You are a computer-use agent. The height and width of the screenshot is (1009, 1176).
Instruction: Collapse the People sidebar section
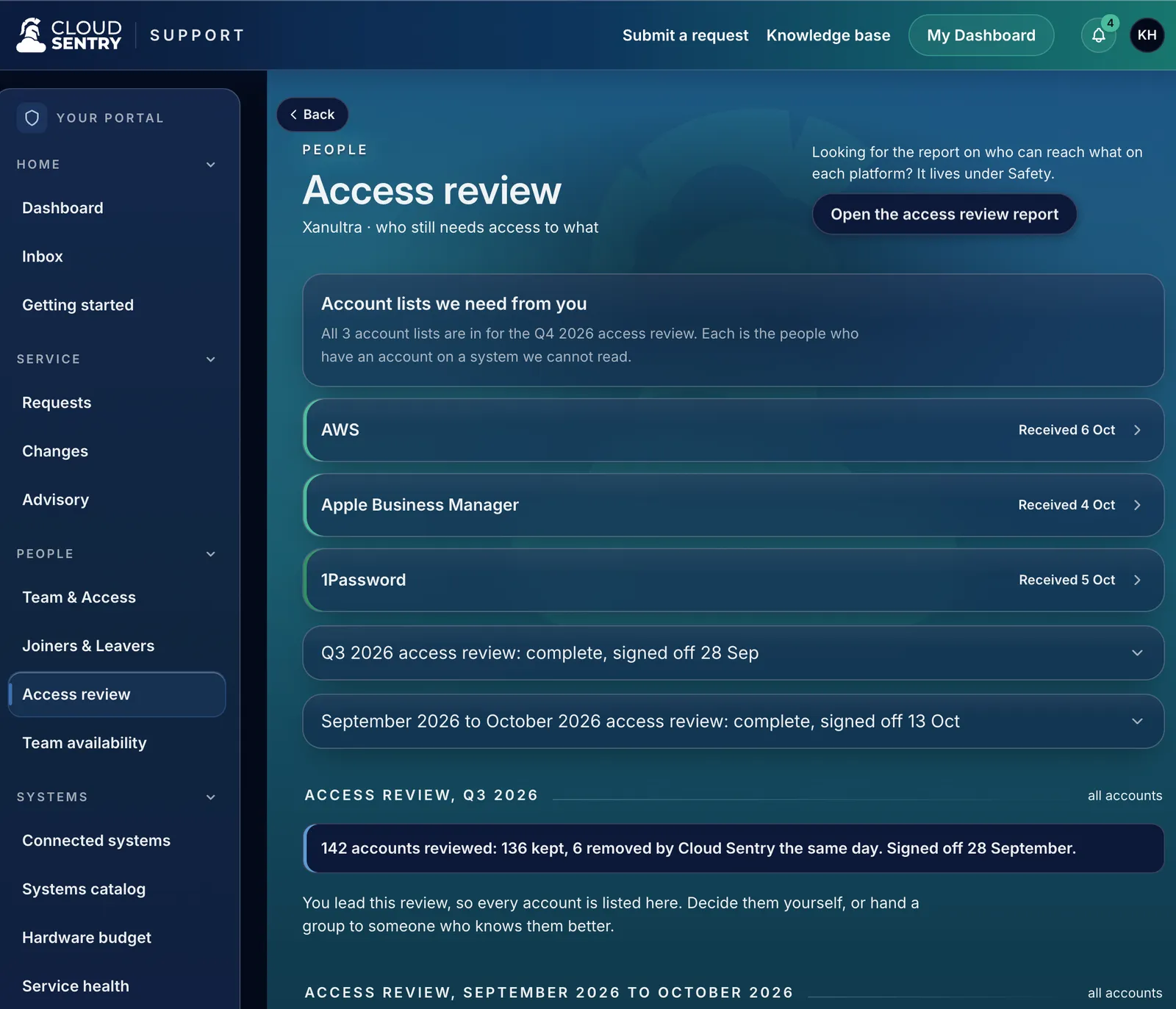(211, 554)
